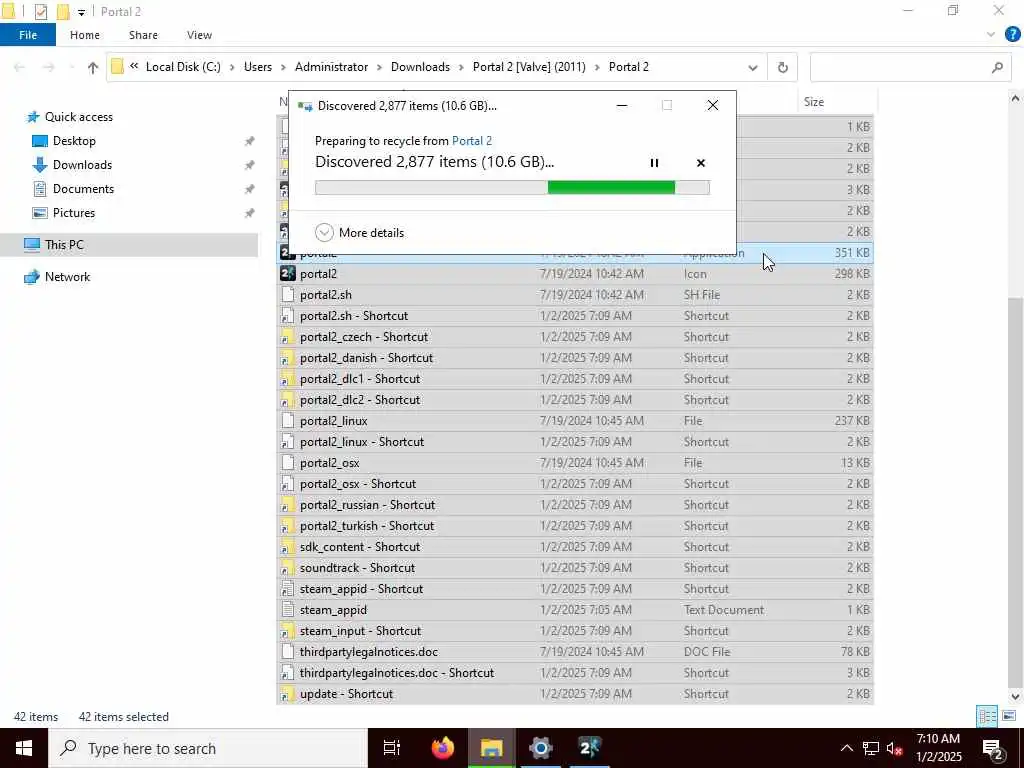Screen dimensions: 1024x768
Task: Refresh the current folder
Action: (x=782, y=67)
